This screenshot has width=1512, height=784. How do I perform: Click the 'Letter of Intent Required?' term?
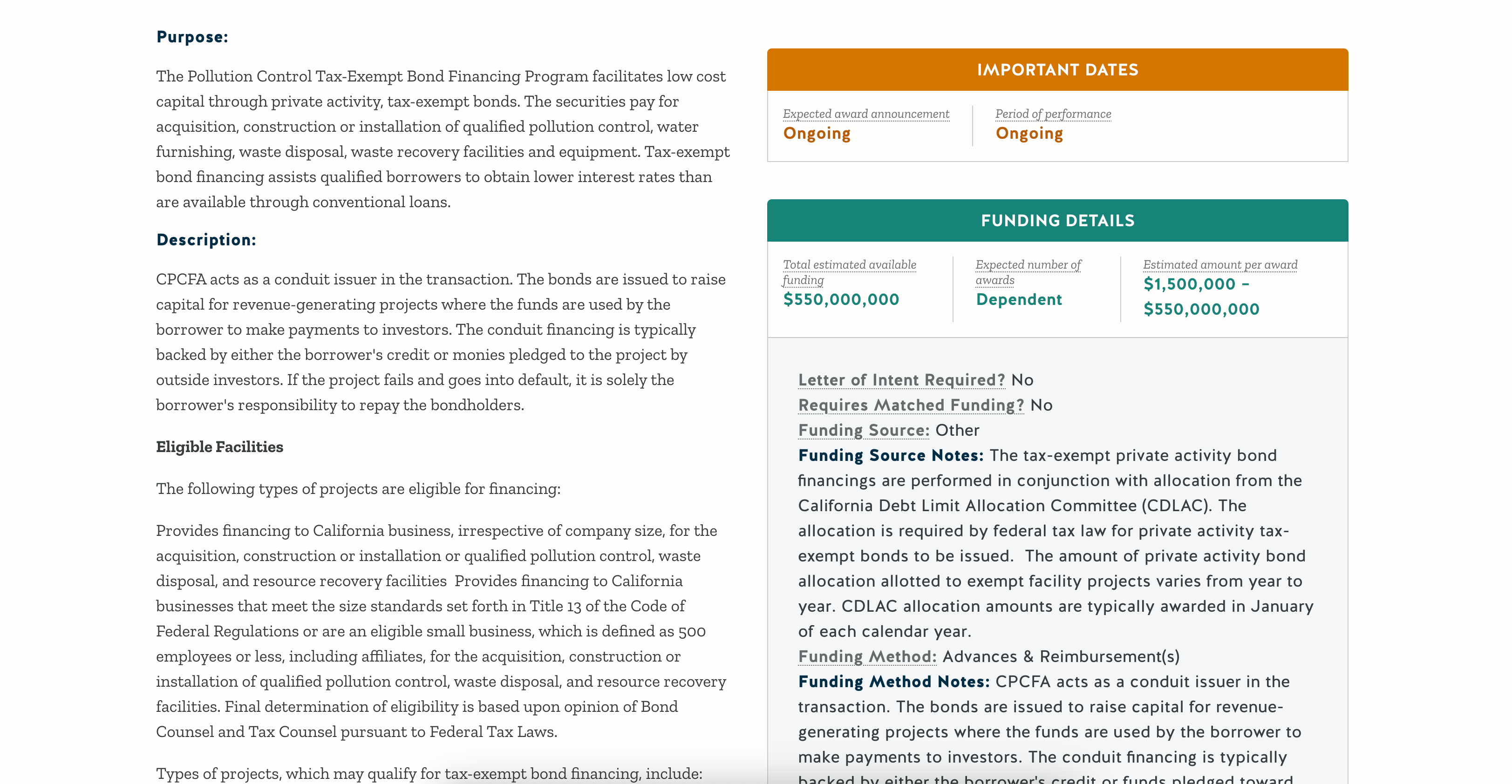(x=901, y=380)
